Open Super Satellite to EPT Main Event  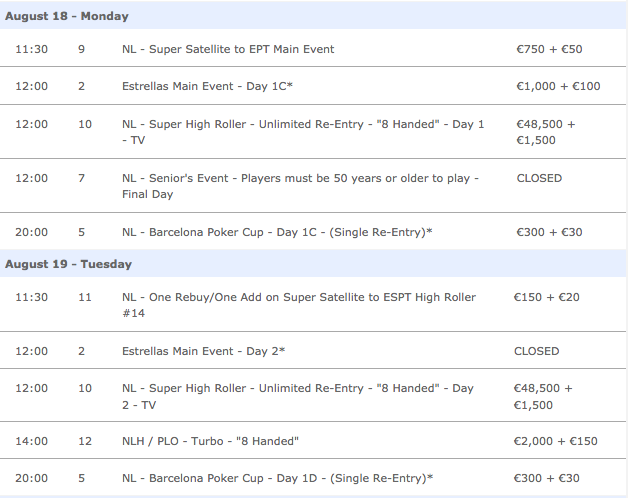tap(228, 49)
